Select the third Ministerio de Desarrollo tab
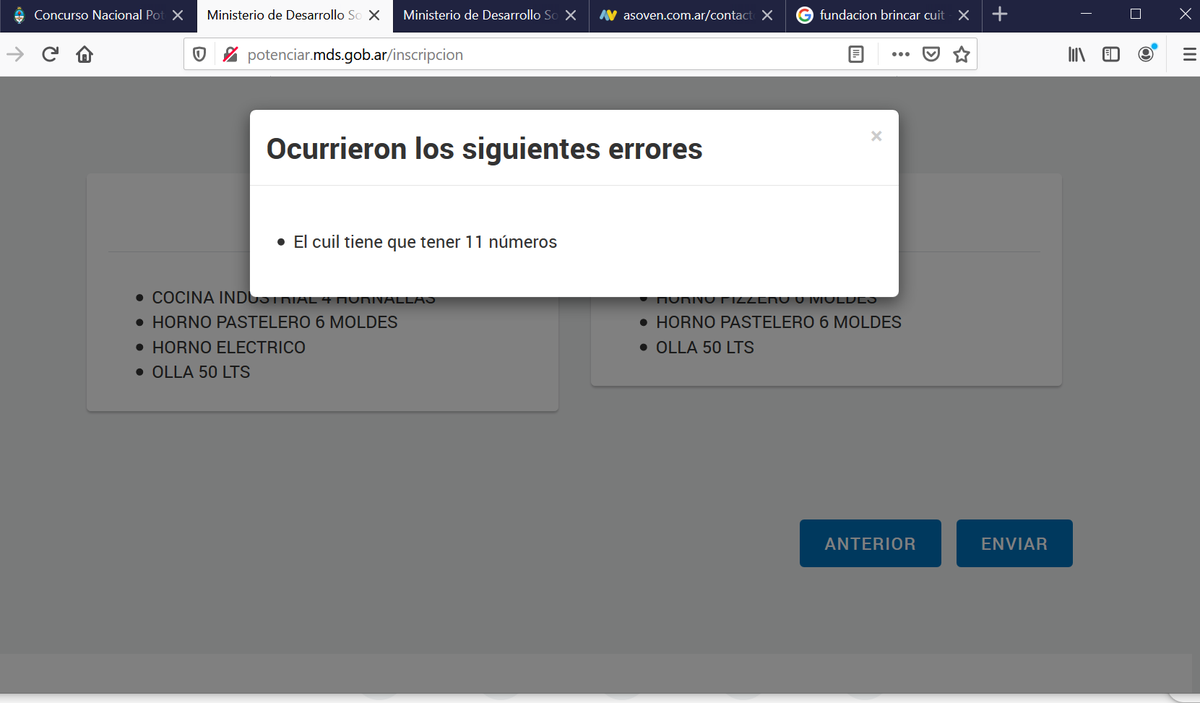The height and width of the screenshot is (703, 1200). 488,15
